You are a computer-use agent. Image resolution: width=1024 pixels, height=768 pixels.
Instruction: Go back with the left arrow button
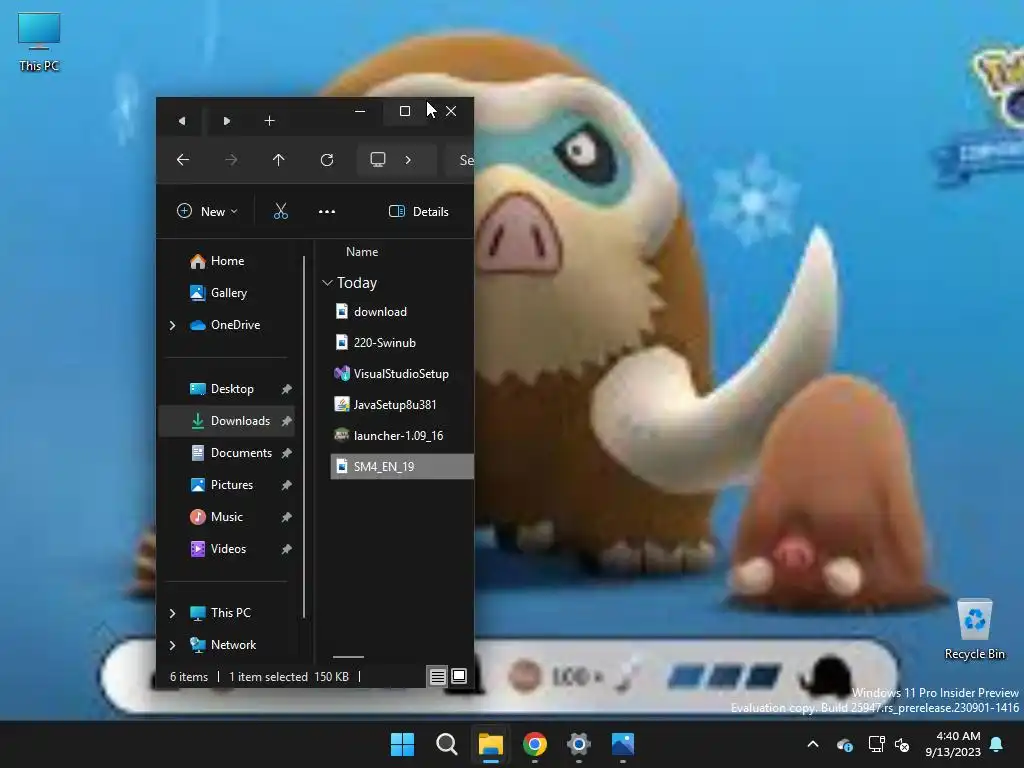point(183,159)
